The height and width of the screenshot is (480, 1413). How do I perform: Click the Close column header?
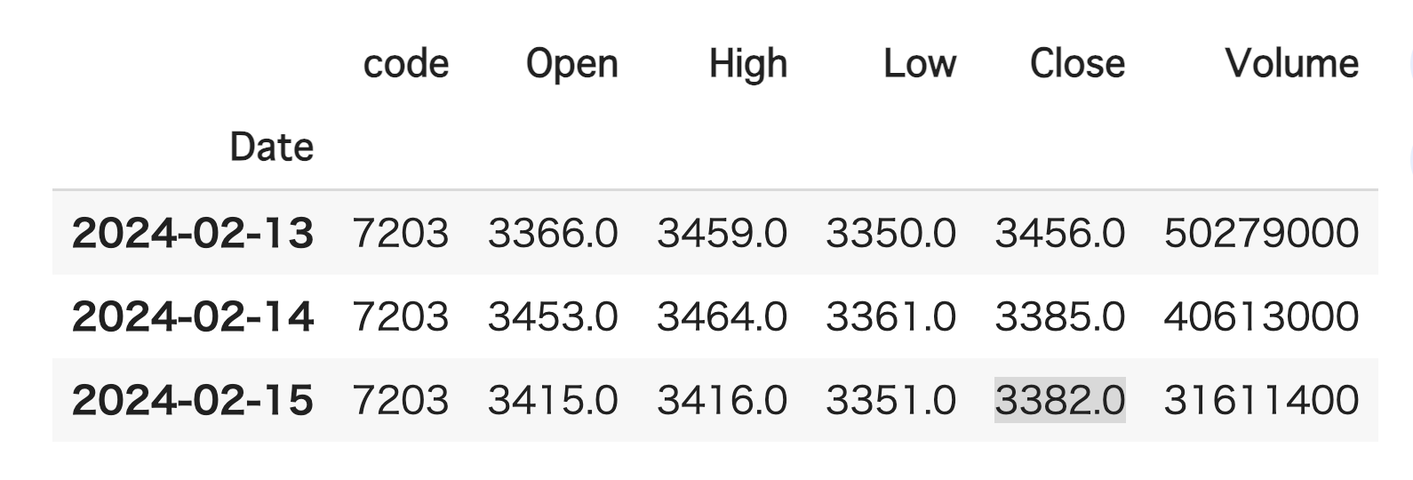tap(1077, 64)
